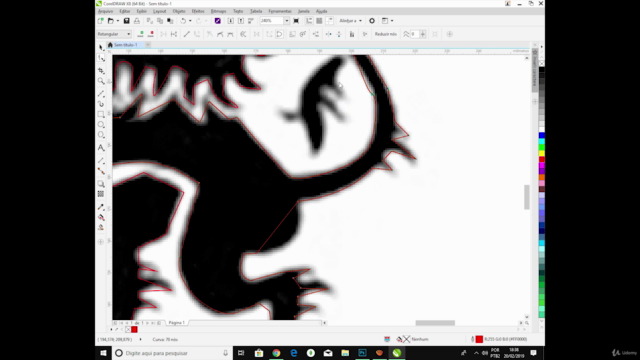Open Chrome from the taskbar
This screenshot has height=360, width=640.
click(276, 353)
